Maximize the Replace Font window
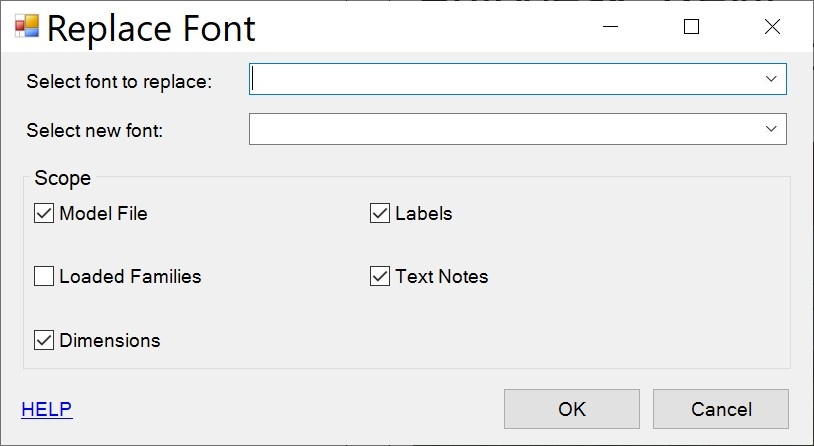The width and height of the screenshot is (814, 446). tap(691, 27)
